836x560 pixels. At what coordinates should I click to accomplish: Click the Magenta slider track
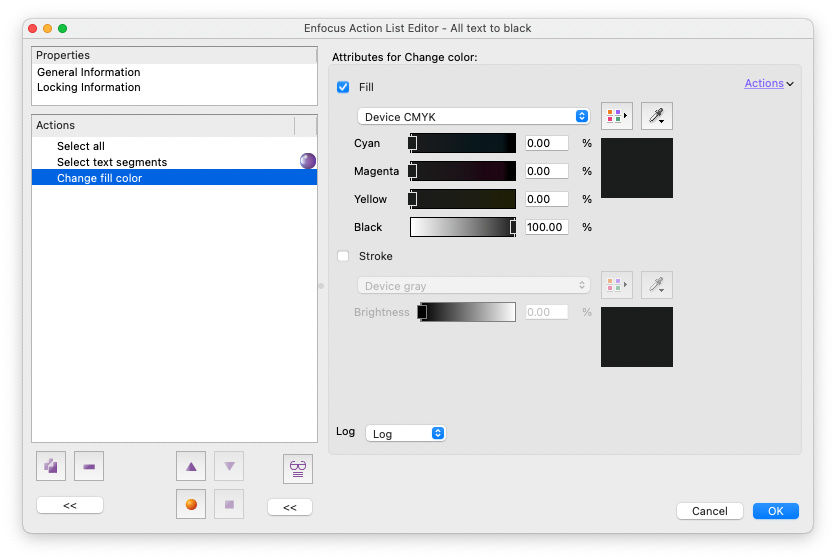click(463, 171)
